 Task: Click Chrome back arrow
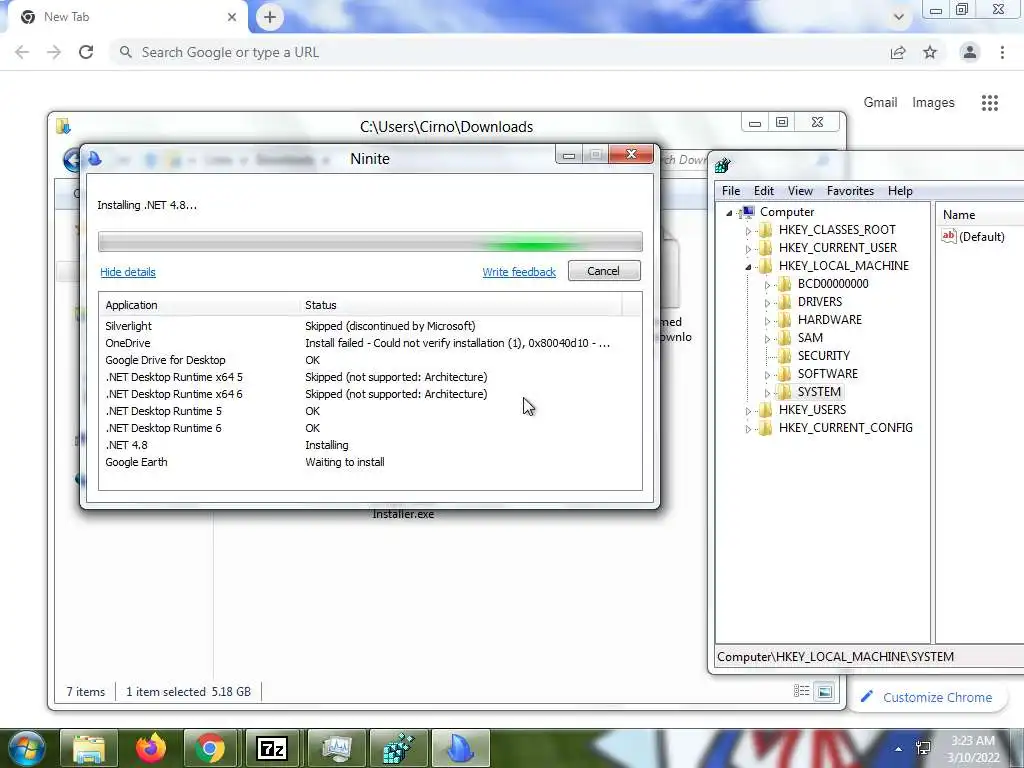(x=22, y=52)
